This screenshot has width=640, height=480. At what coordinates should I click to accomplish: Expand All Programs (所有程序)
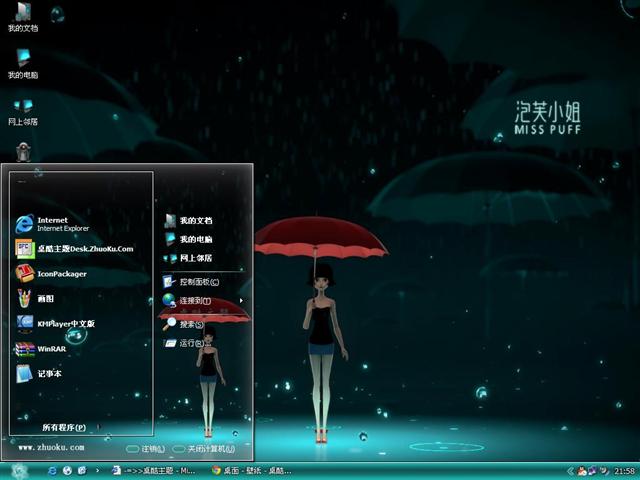[64, 427]
